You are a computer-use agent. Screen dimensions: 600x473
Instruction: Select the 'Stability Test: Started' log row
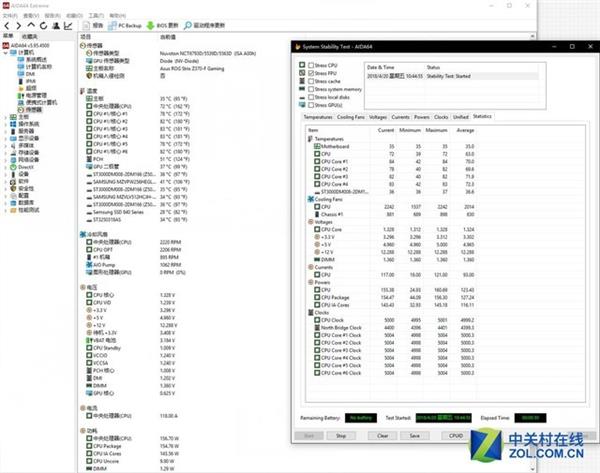pyautogui.click(x=452, y=76)
